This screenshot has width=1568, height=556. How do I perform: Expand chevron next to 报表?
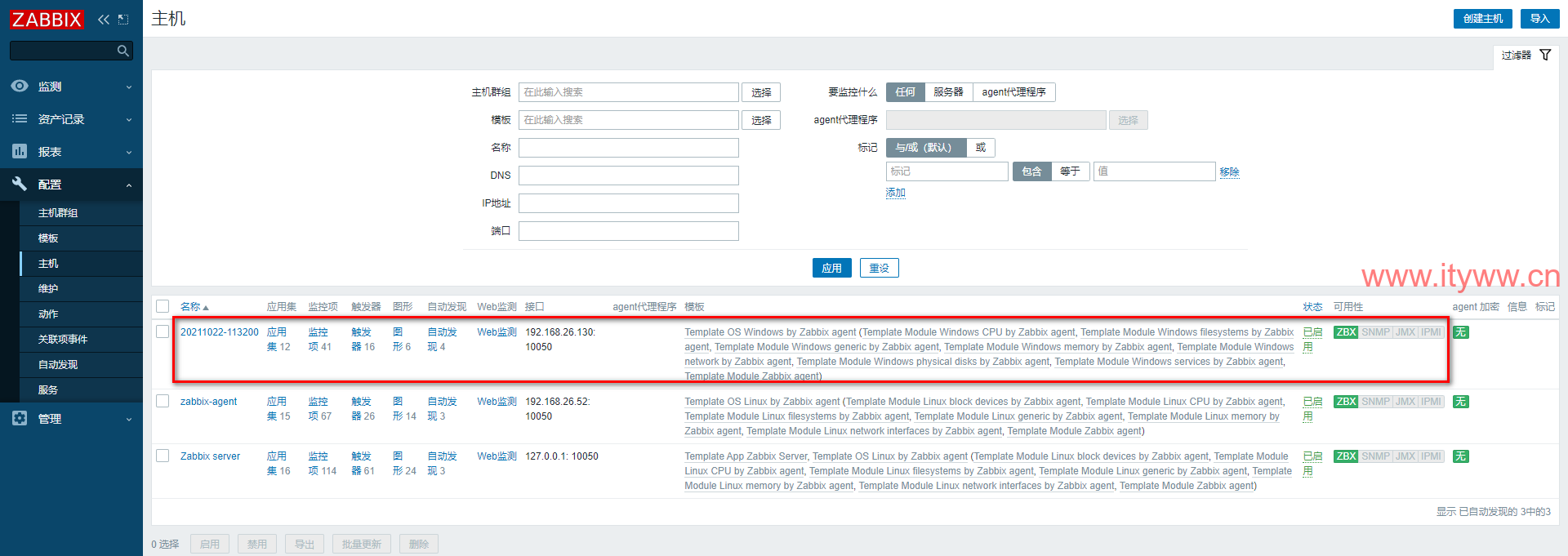tap(129, 153)
